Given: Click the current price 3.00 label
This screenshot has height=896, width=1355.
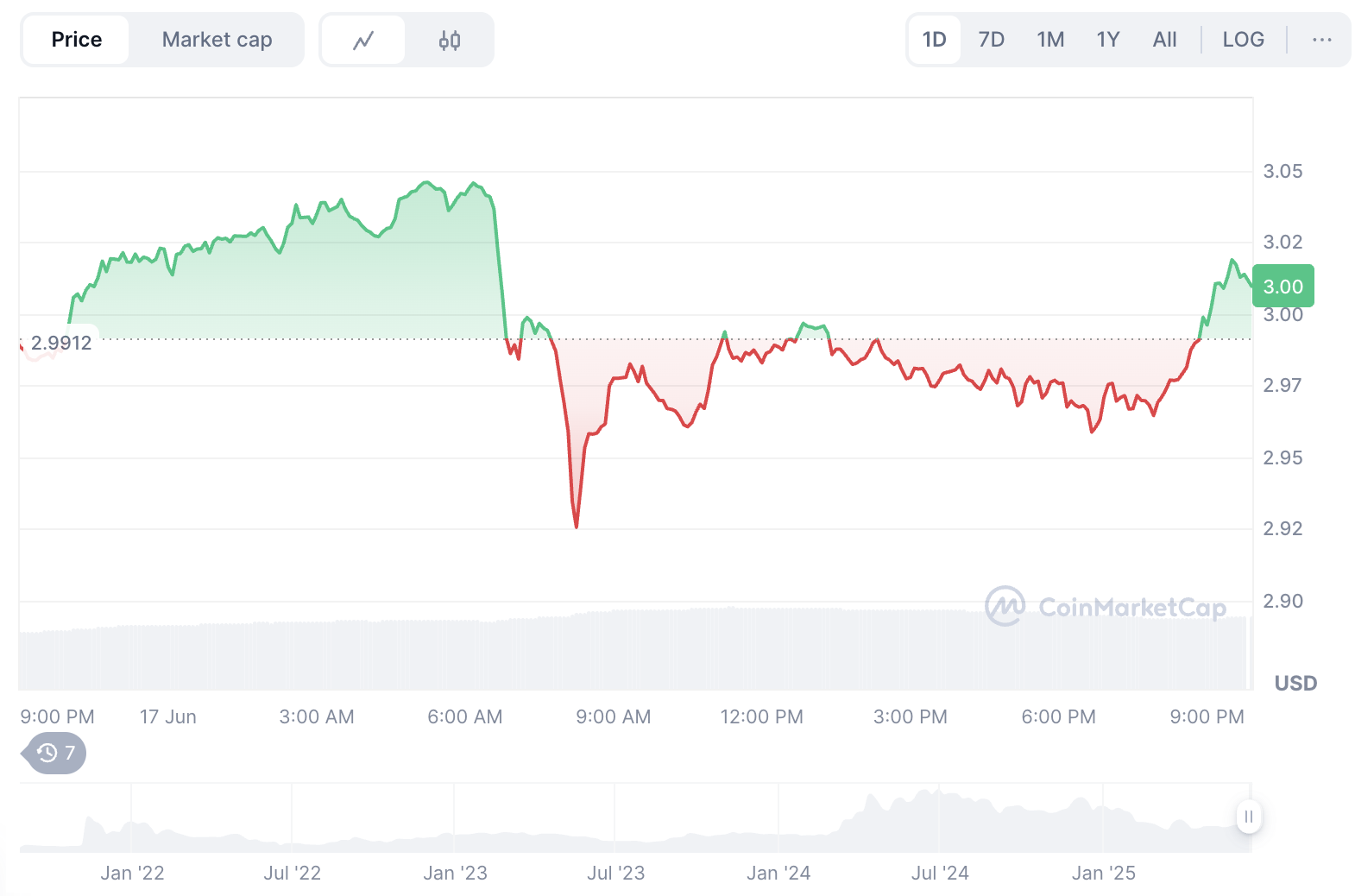Looking at the screenshot, I should (1283, 287).
